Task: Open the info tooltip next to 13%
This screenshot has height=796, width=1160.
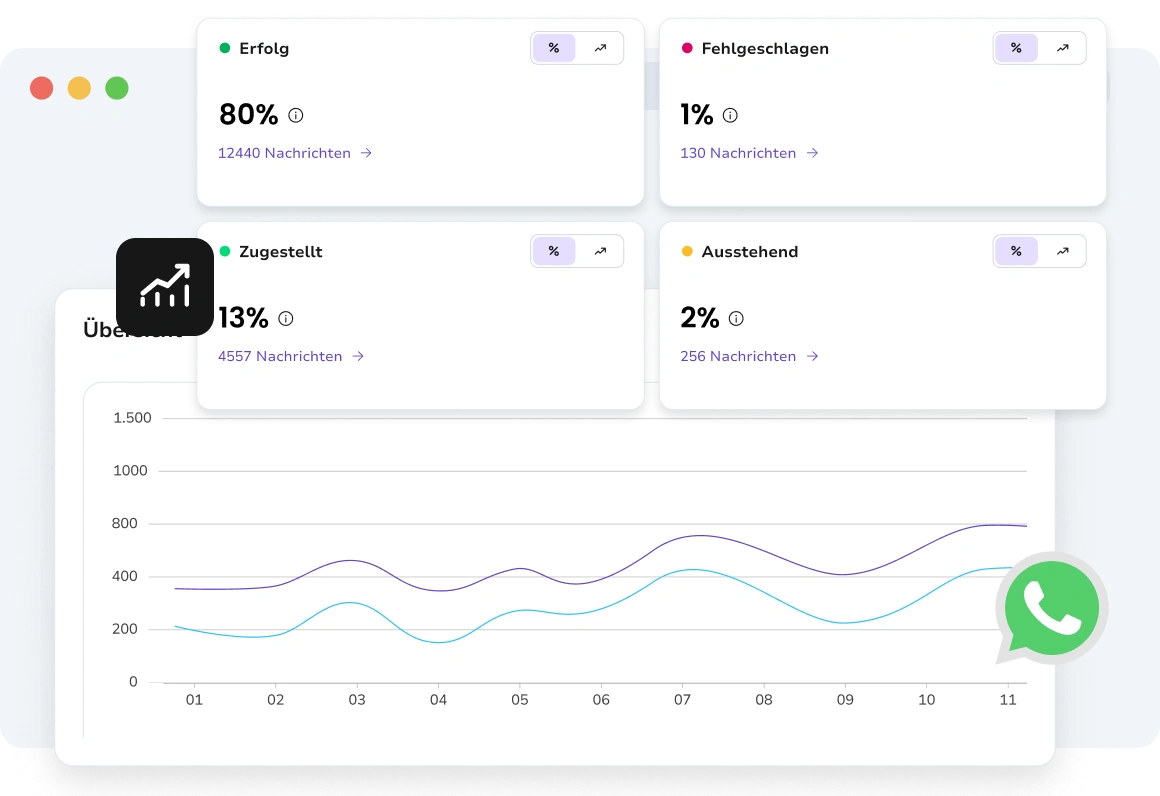Action: 285,318
